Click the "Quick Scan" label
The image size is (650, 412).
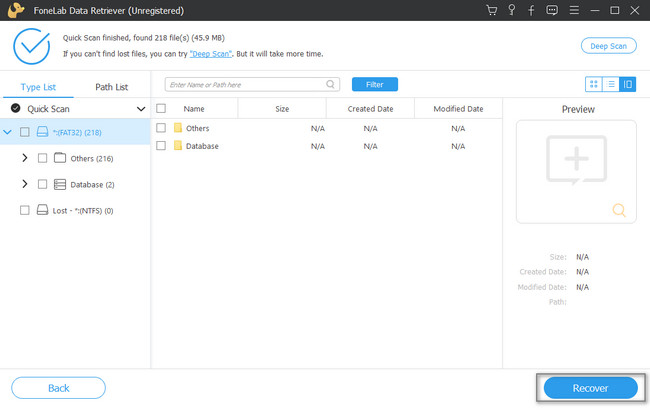[x=48, y=109]
